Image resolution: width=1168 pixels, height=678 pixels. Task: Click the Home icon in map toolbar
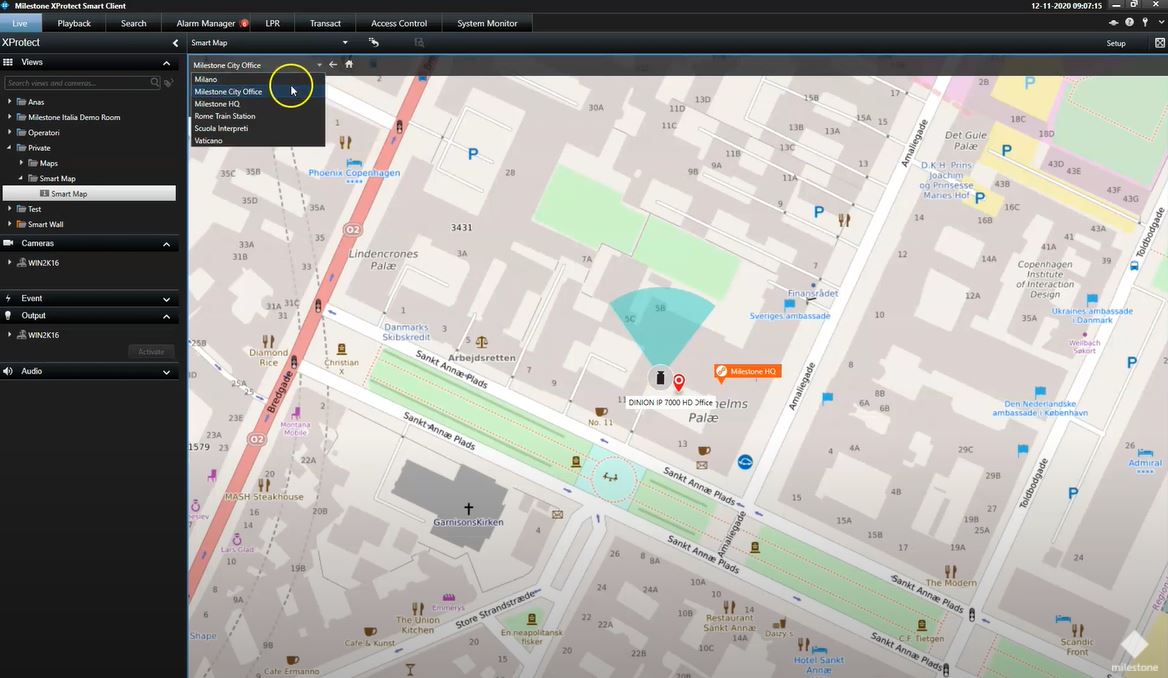349,64
